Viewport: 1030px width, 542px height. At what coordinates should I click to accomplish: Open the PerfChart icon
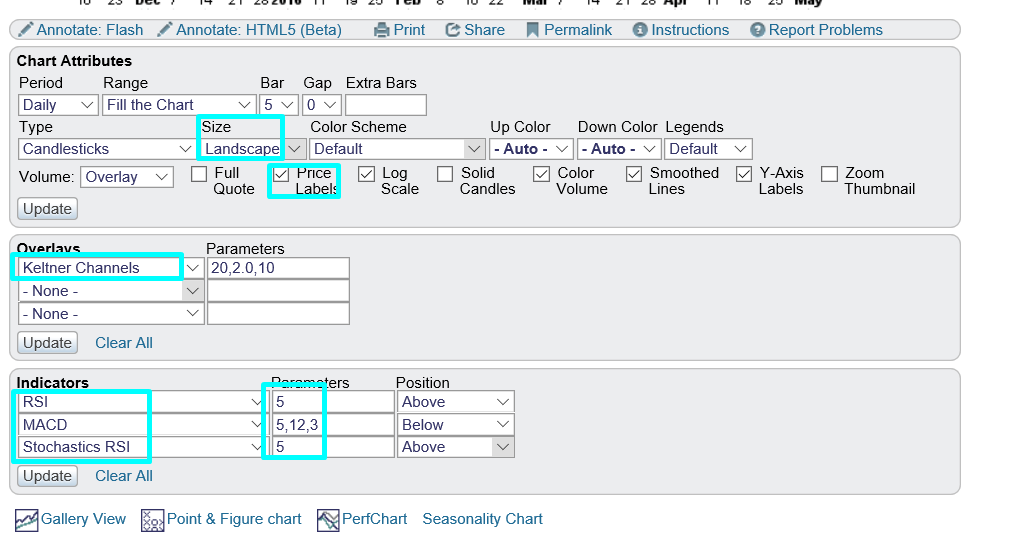328,520
